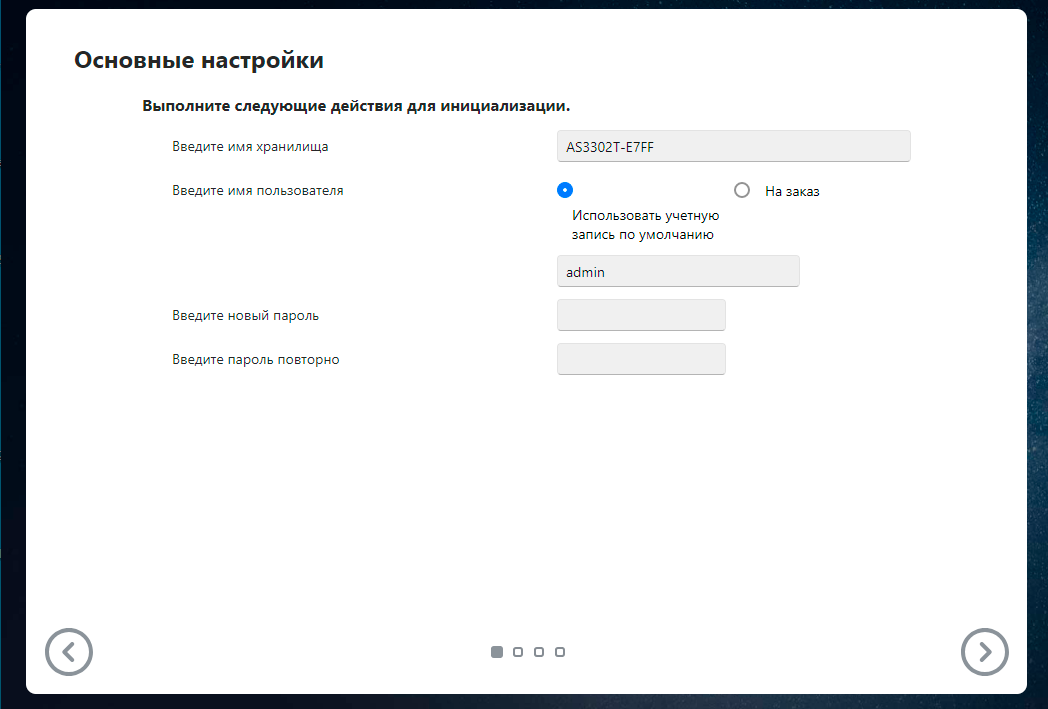This screenshot has width=1048, height=709.
Task: Click the 'Введите новый пароль' label
Action: 245,315
